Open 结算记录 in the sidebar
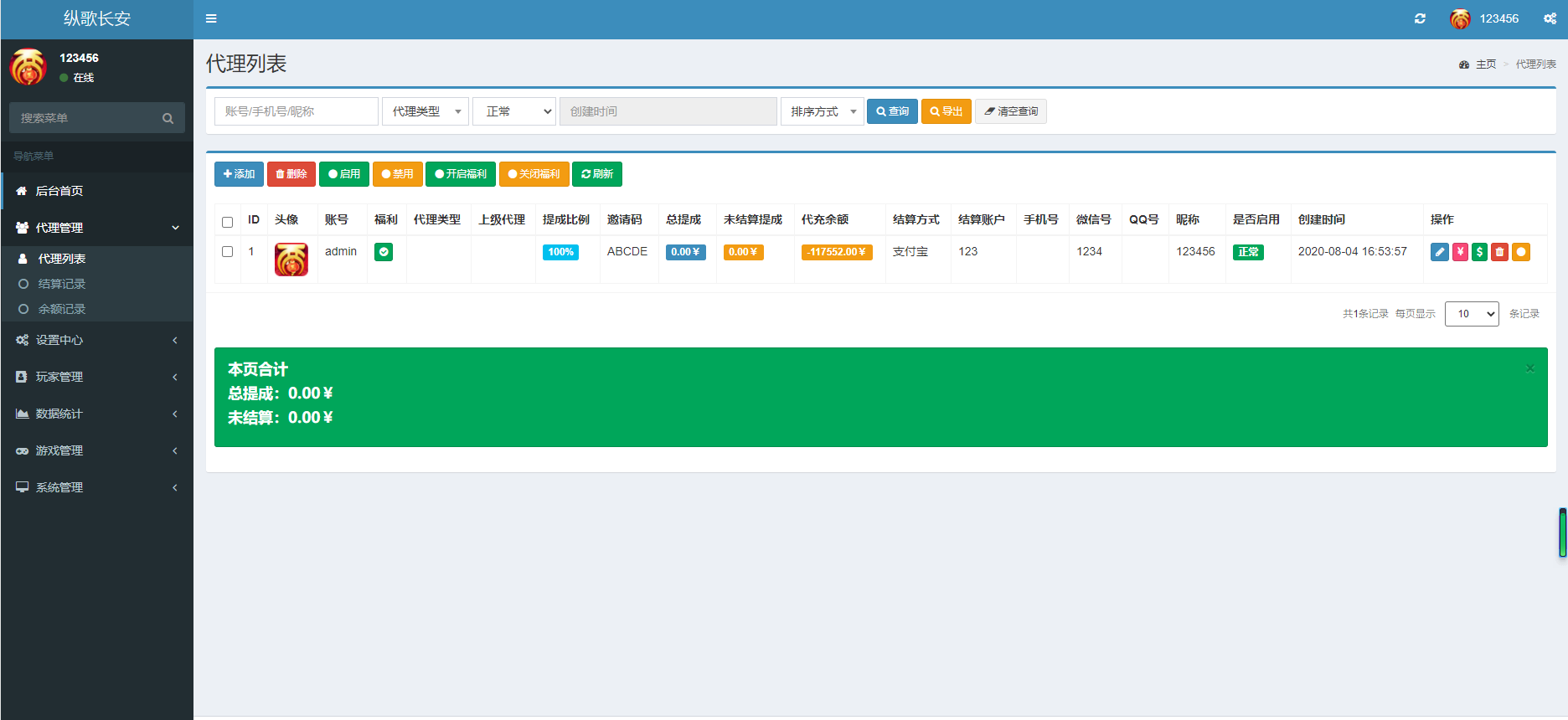 62,284
